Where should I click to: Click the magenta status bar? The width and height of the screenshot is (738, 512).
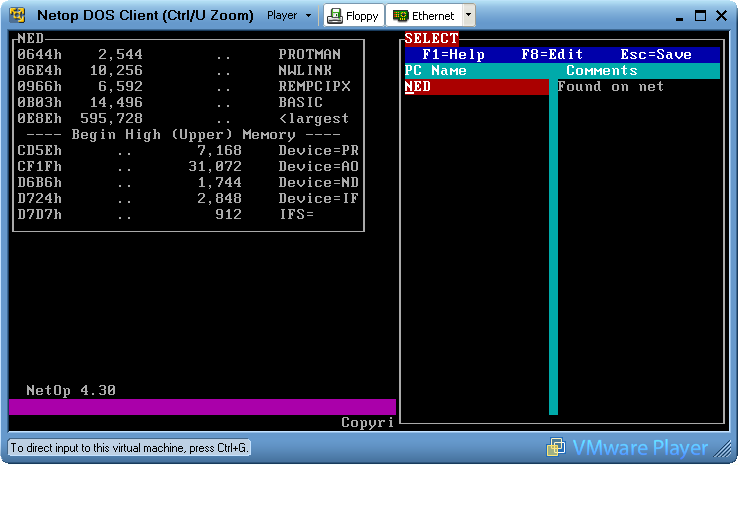[202, 407]
